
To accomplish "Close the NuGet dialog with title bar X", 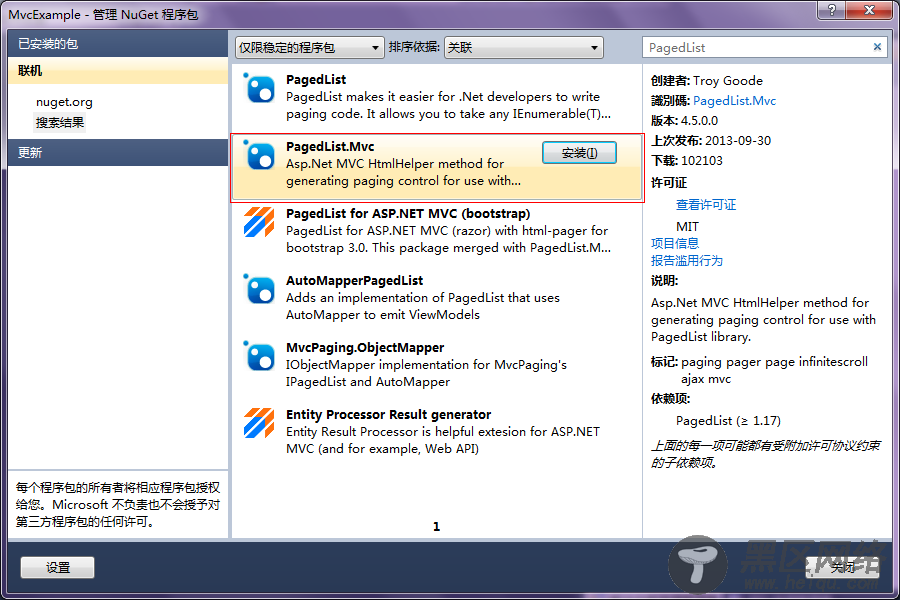I will click(869, 9).
